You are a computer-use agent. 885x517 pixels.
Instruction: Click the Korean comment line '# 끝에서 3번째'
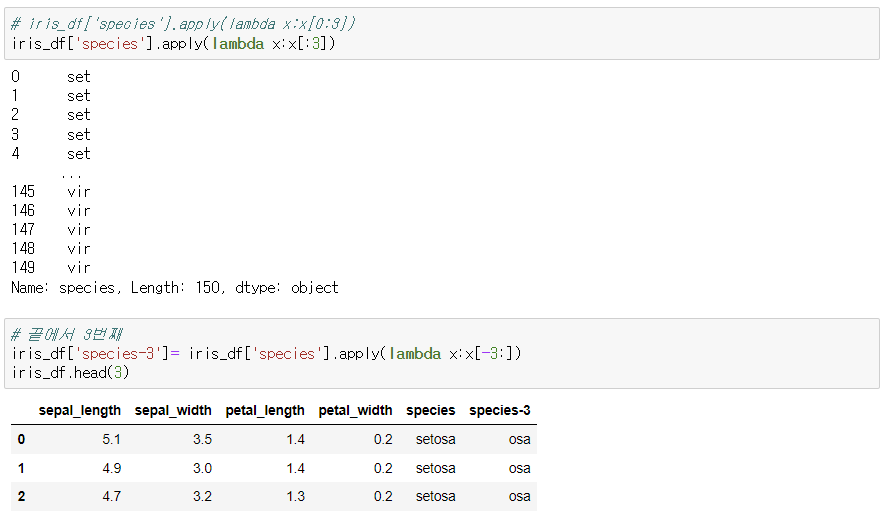coord(67,334)
